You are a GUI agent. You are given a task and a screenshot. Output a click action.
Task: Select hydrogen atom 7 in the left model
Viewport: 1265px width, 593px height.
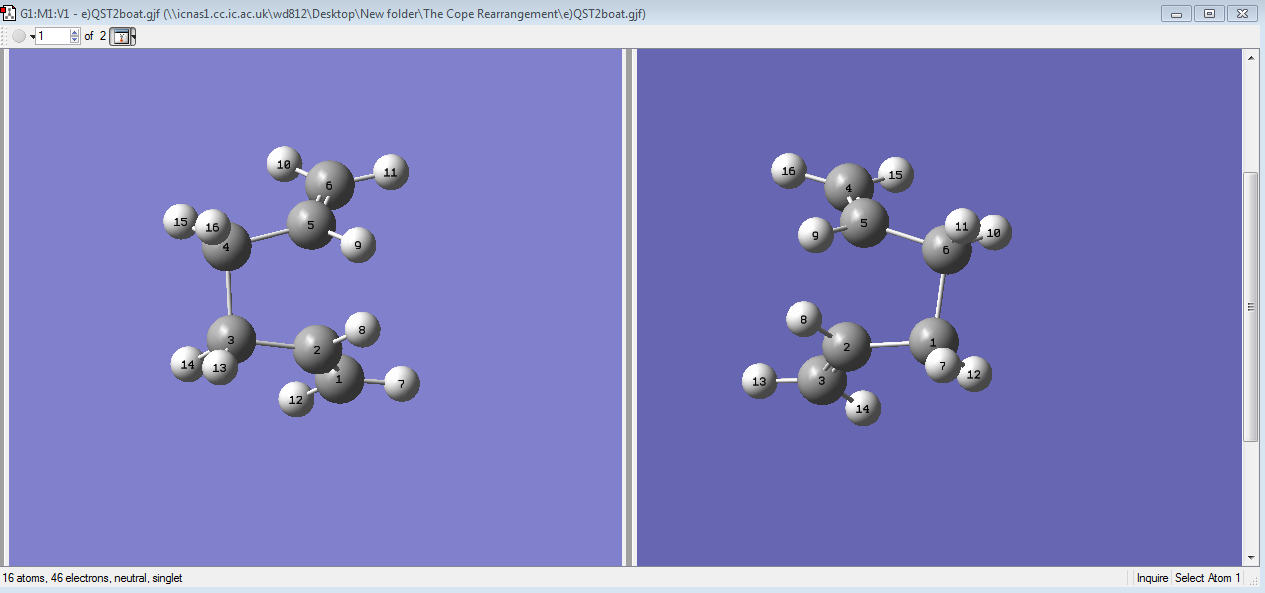401,384
